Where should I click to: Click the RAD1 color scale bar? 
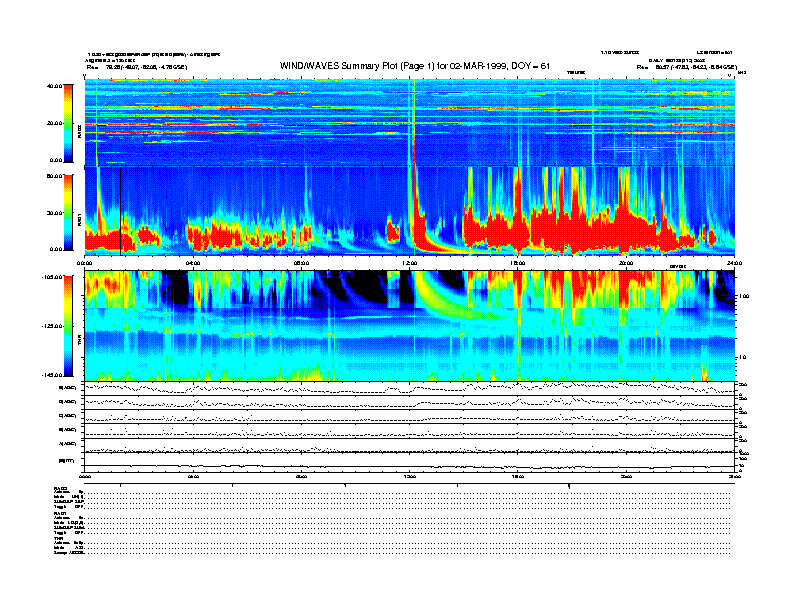[68, 213]
